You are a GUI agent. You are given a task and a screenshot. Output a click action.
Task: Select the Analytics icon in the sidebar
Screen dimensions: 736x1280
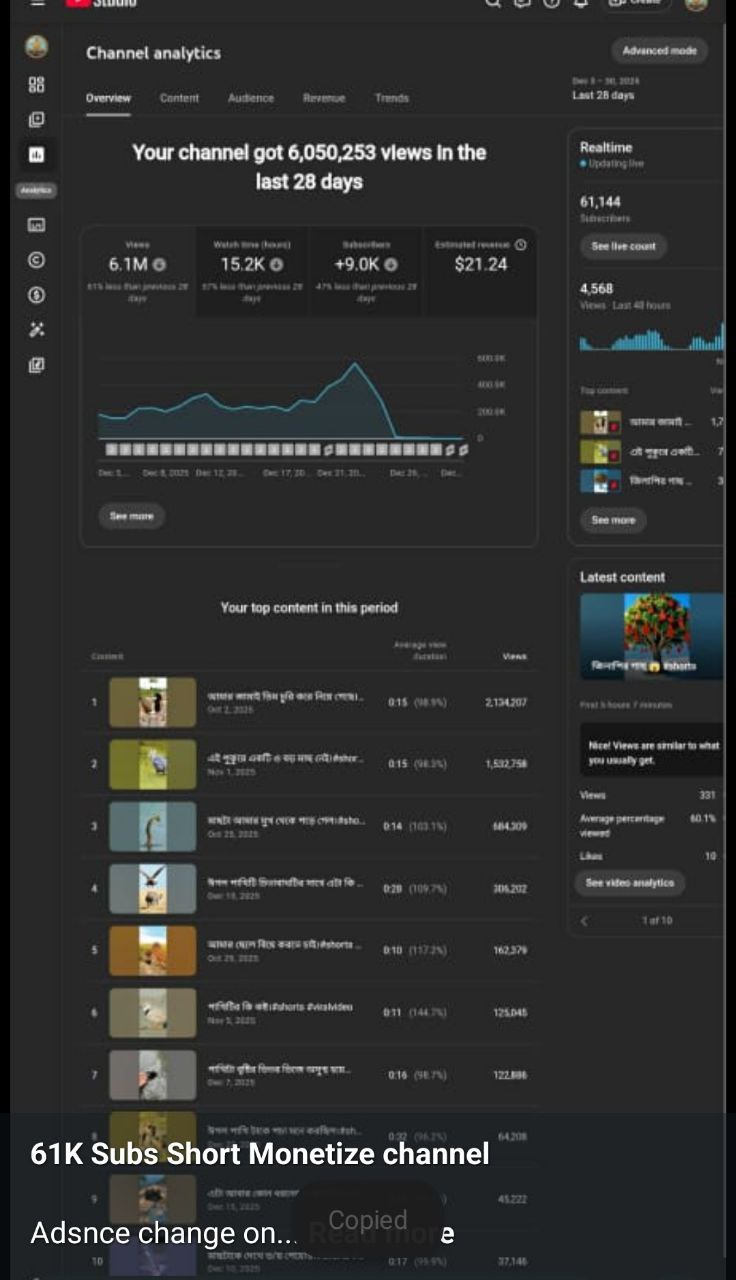(x=36, y=155)
